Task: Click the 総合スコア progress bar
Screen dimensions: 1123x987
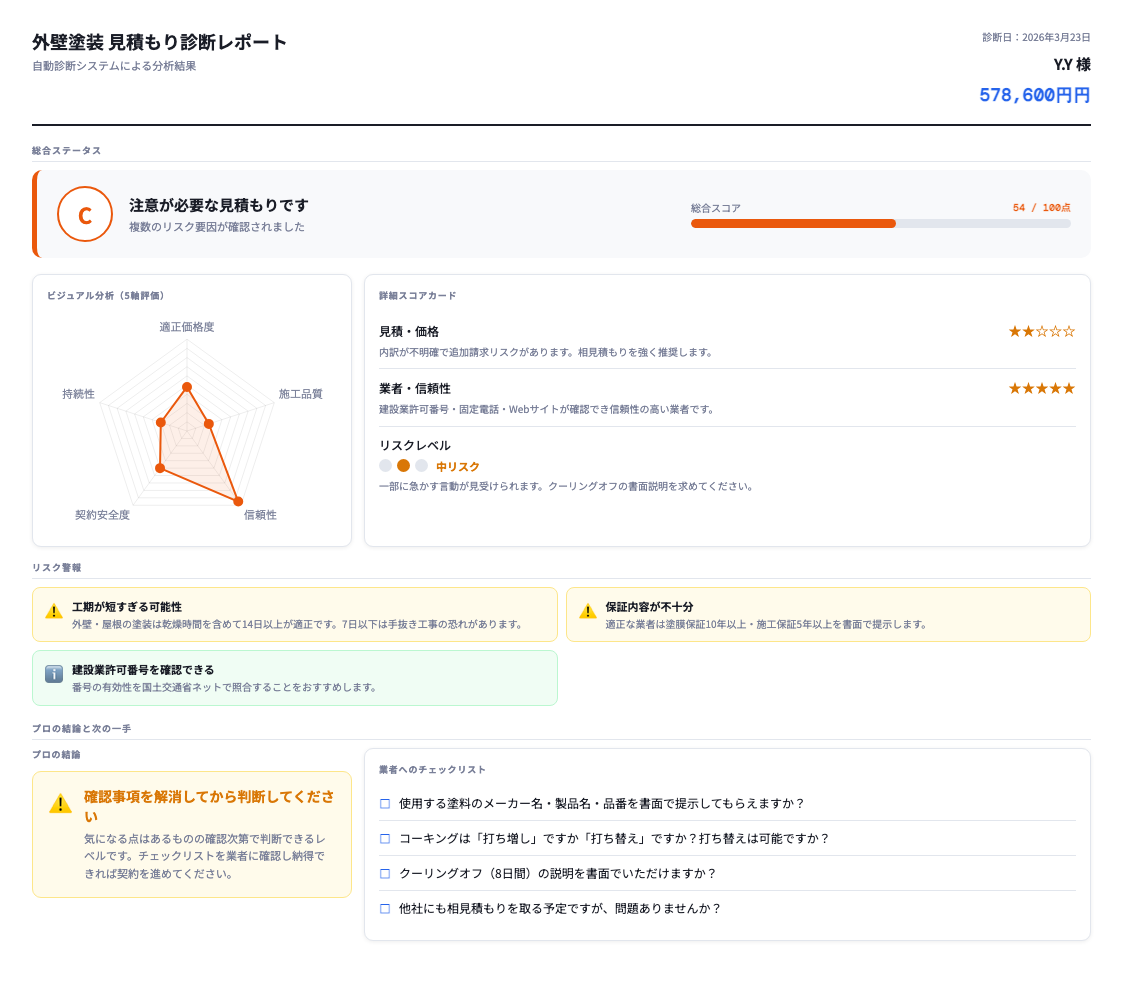Action: coord(880,223)
